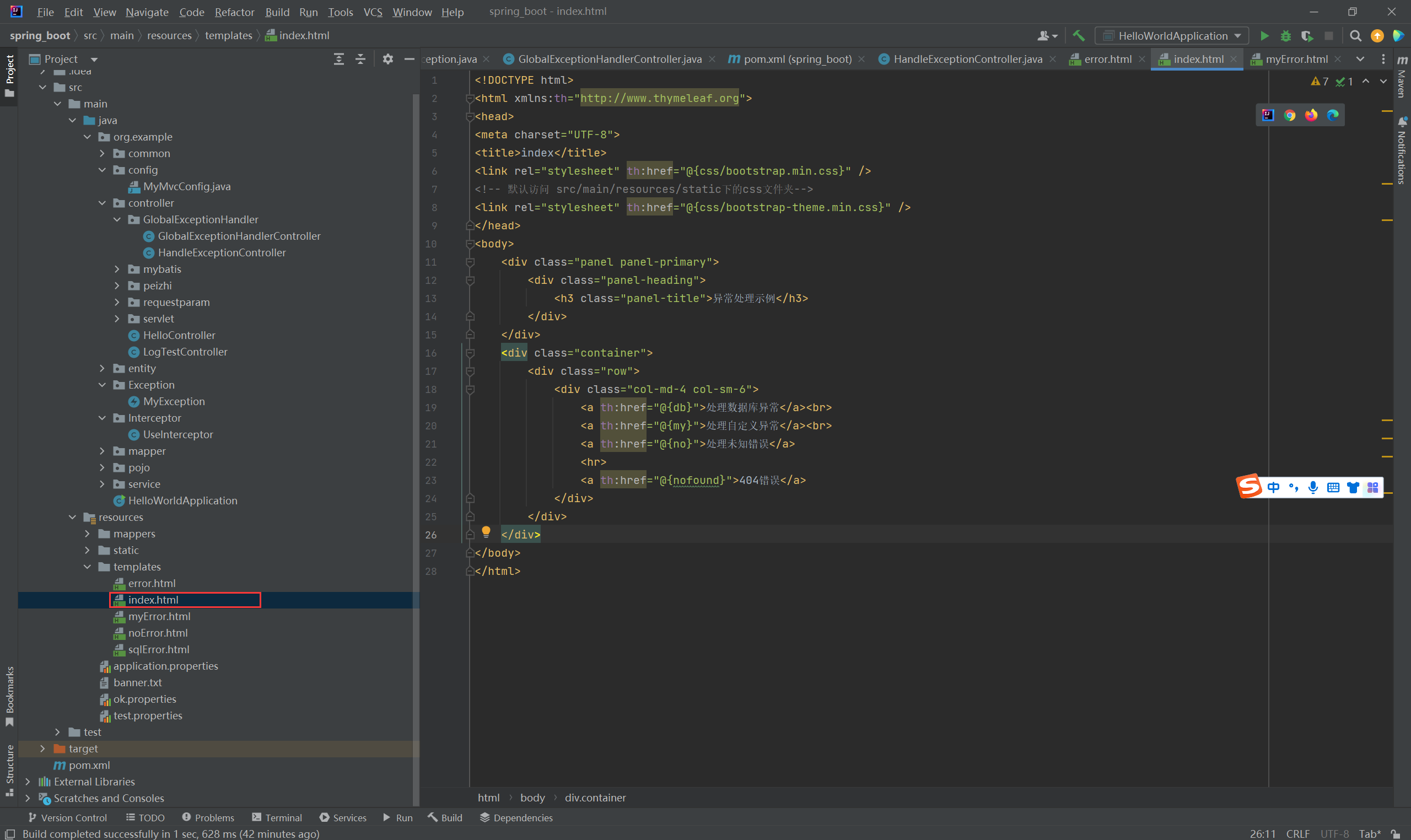Click the body breadcrumb in editor footer
Screen dimensions: 1411x840
tap(532, 798)
